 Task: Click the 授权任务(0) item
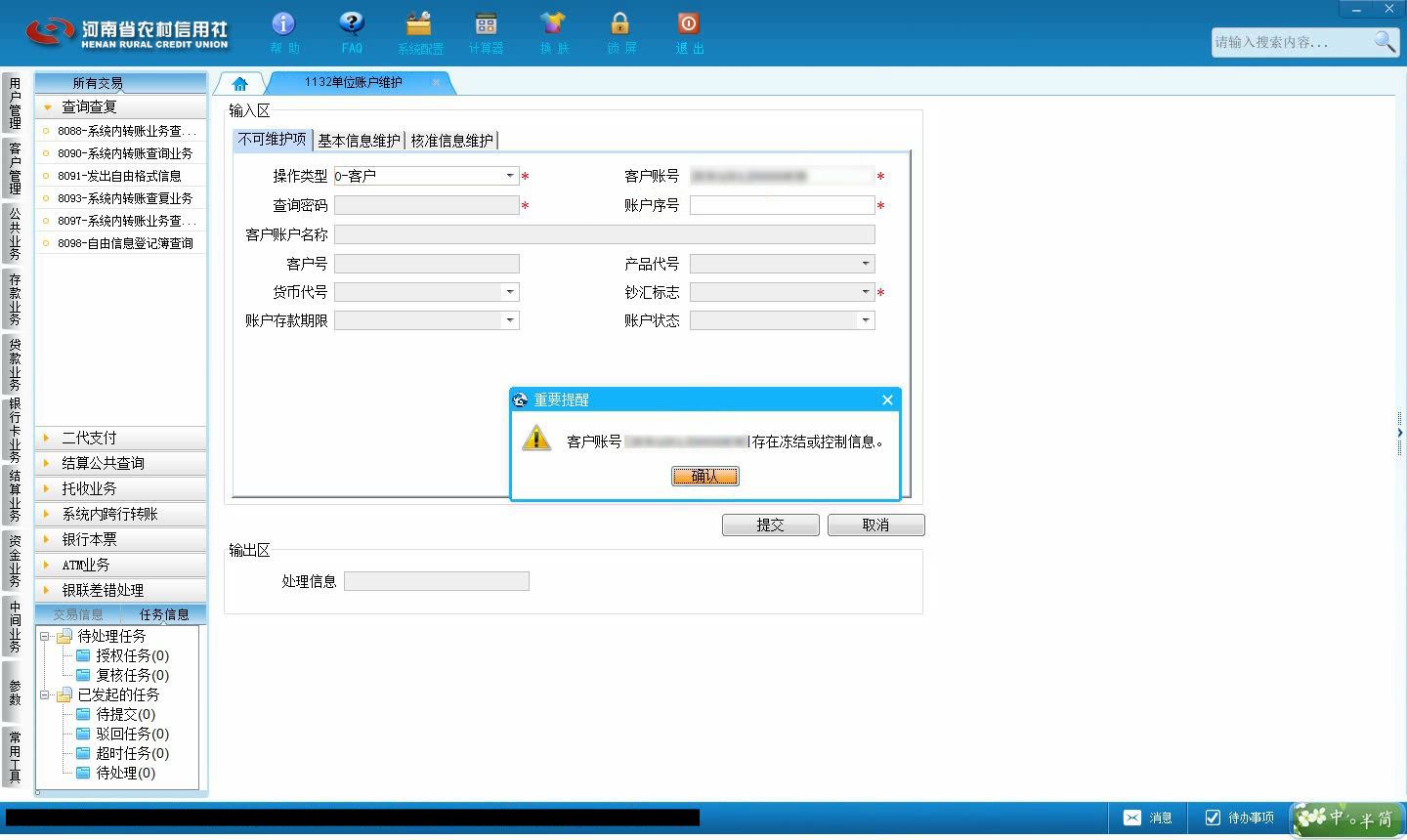coord(132,655)
